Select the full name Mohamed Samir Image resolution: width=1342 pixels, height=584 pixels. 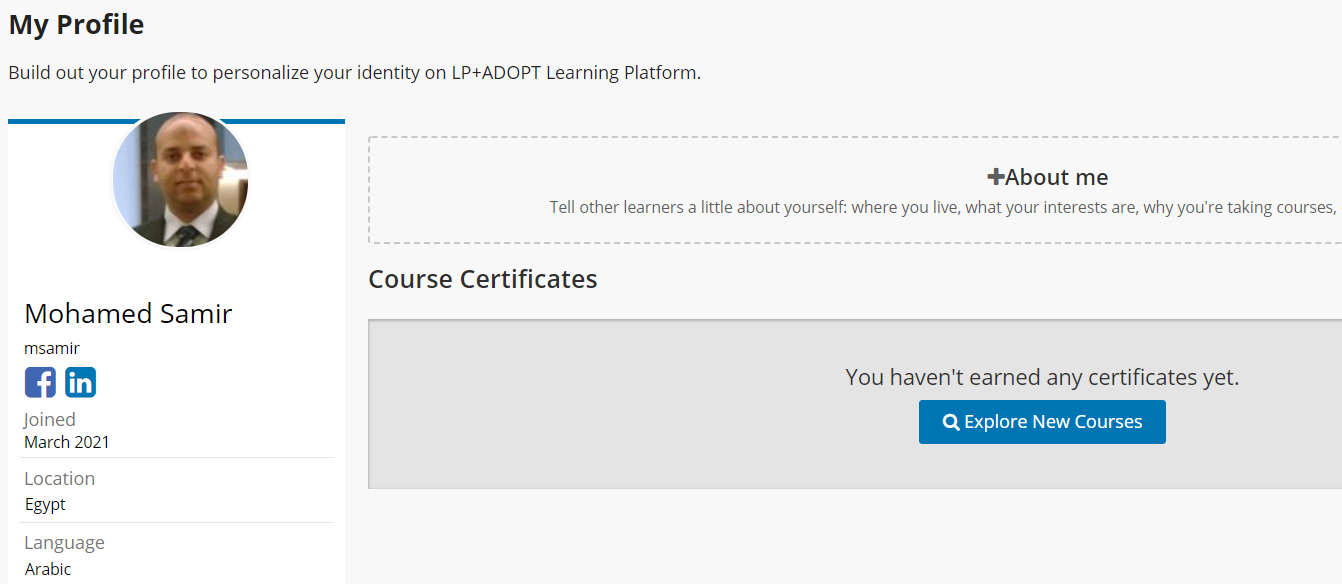(128, 313)
